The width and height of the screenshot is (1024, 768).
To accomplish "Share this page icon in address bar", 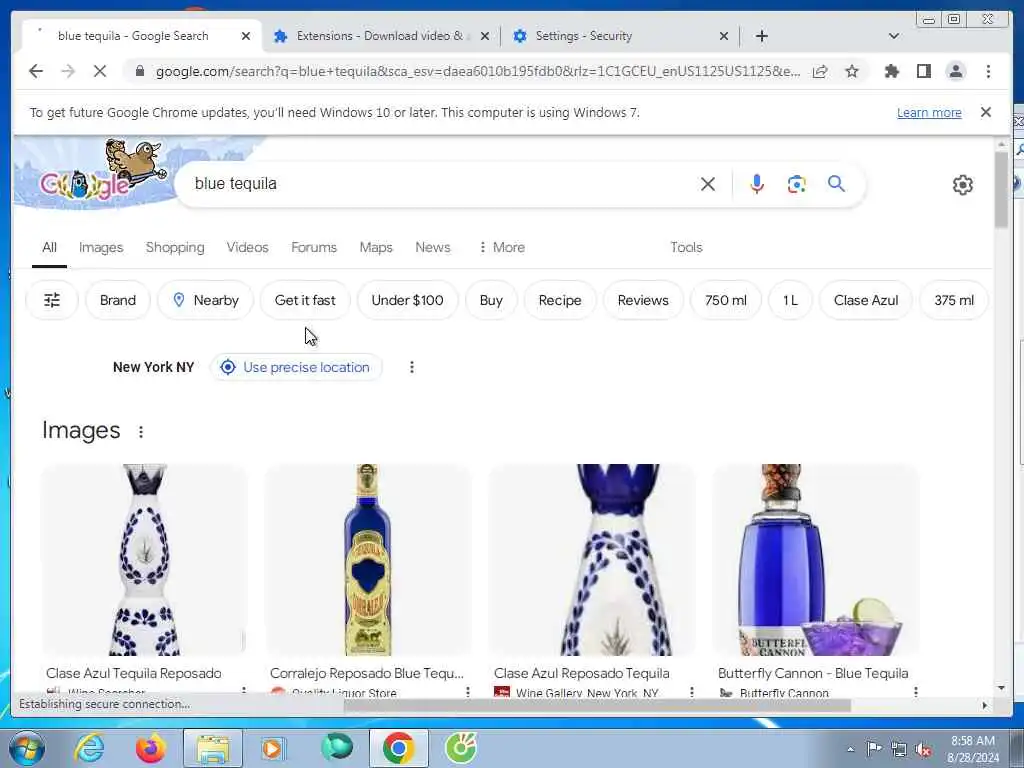I will point(820,71).
